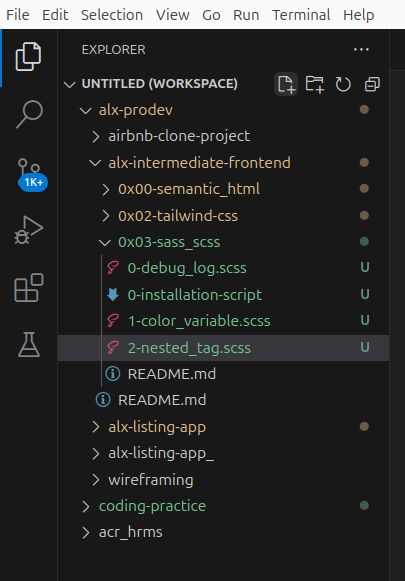Screen dimensions: 405x581
Task: Expand the 0x02-tailwind-css folder
Action: (106, 216)
